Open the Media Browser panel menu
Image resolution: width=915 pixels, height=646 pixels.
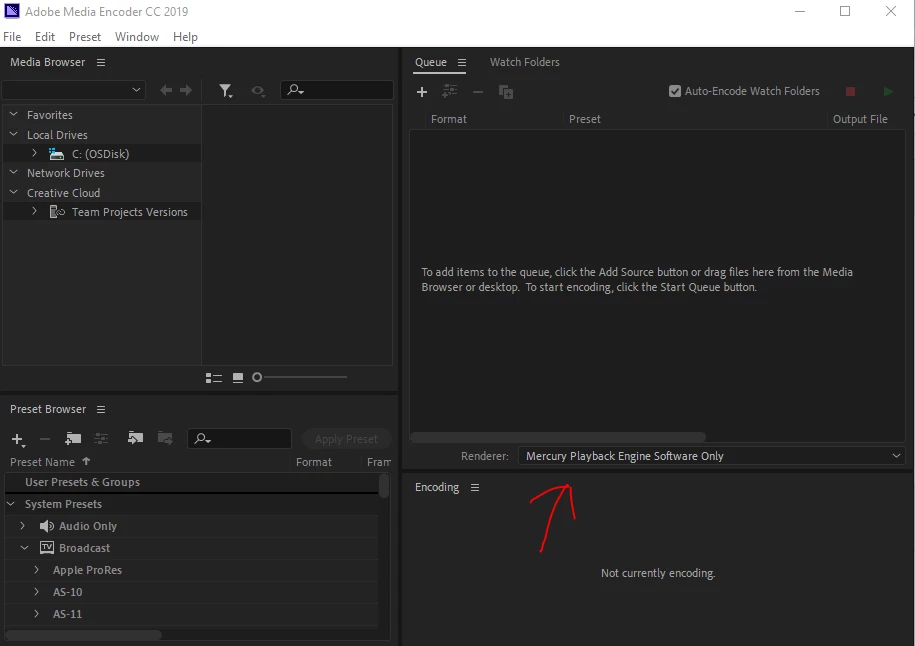point(101,62)
